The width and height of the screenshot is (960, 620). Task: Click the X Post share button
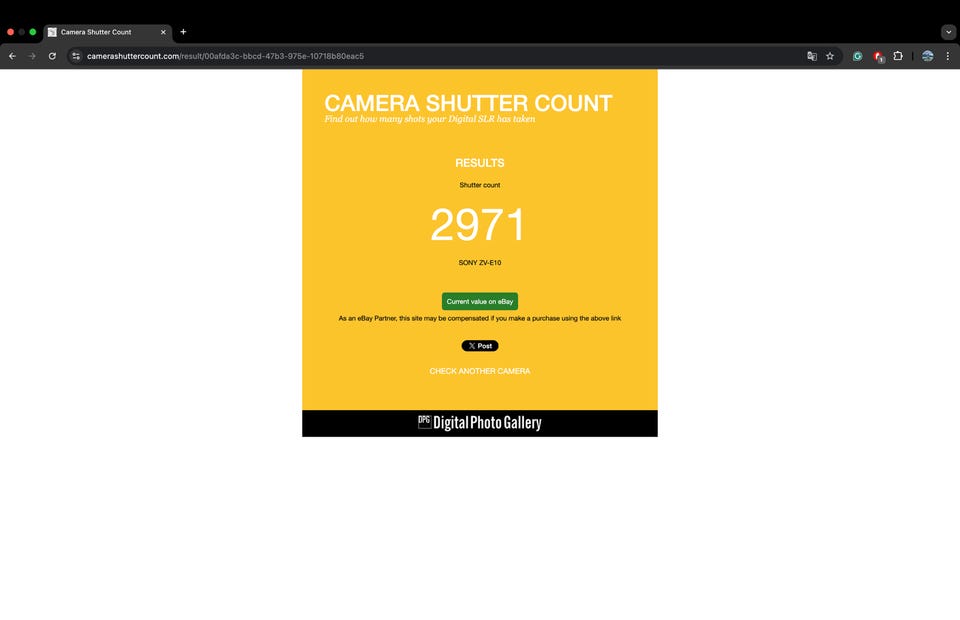coord(480,346)
